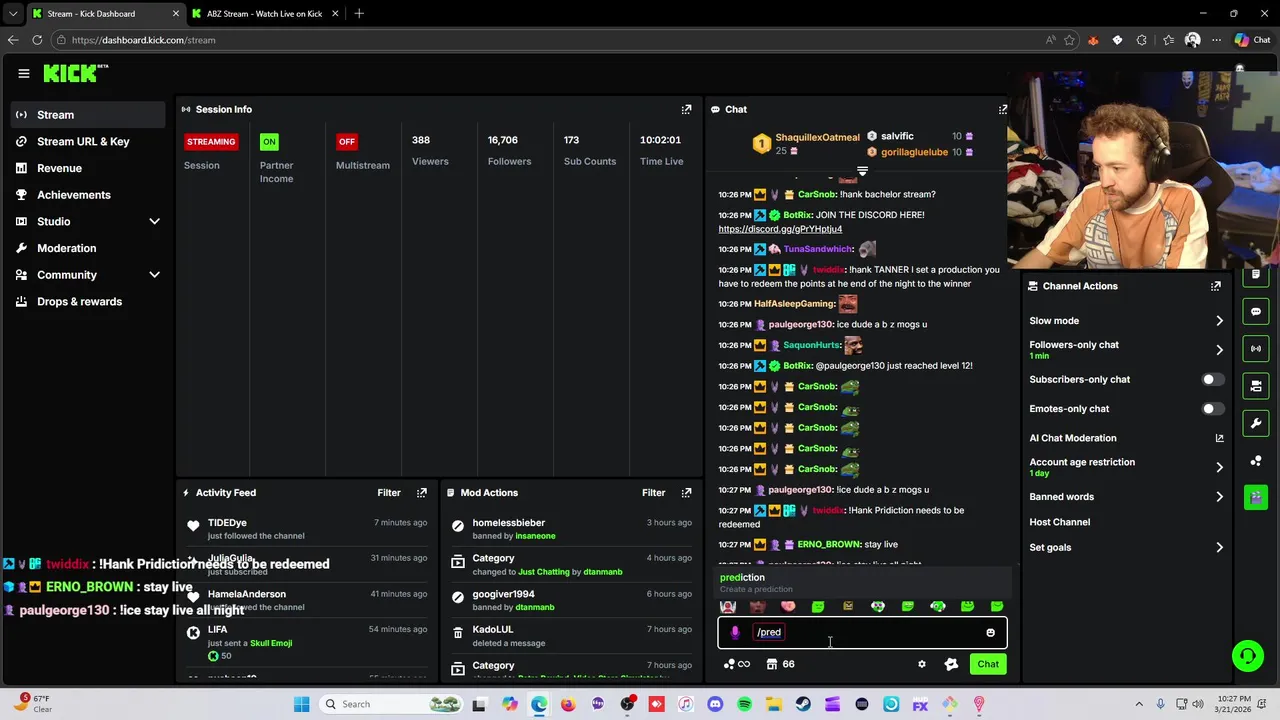Open Steam from the taskbar
This screenshot has width=1280, height=720.
click(x=803, y=704)
